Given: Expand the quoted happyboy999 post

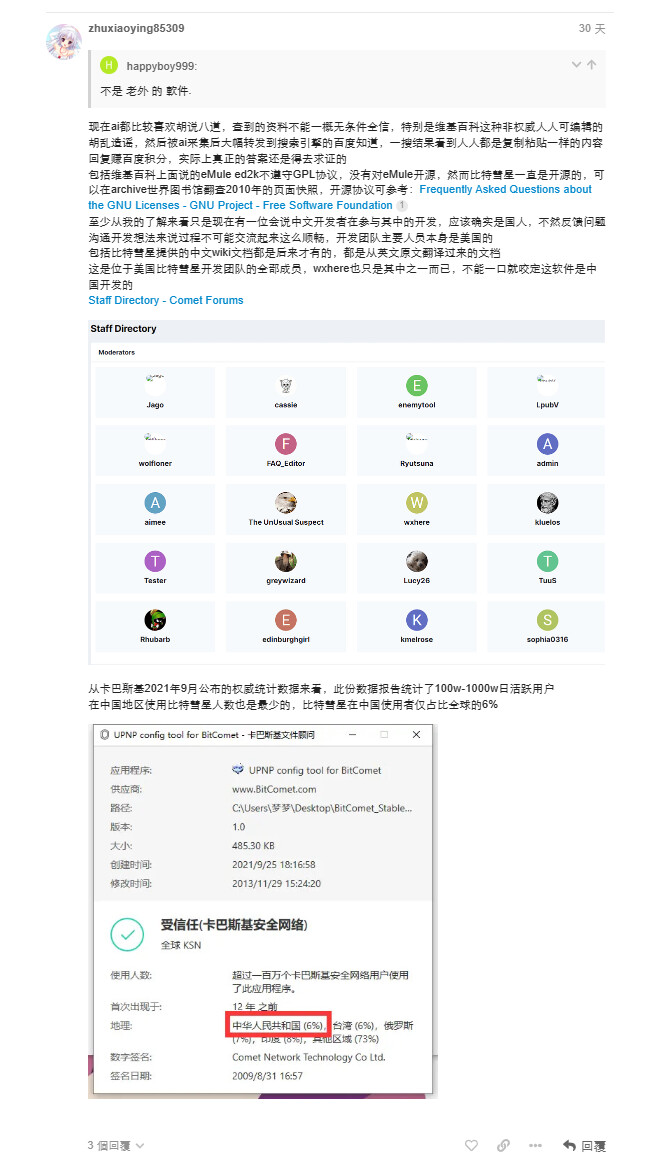Looking at the screenshot, I should coord(576,65).
